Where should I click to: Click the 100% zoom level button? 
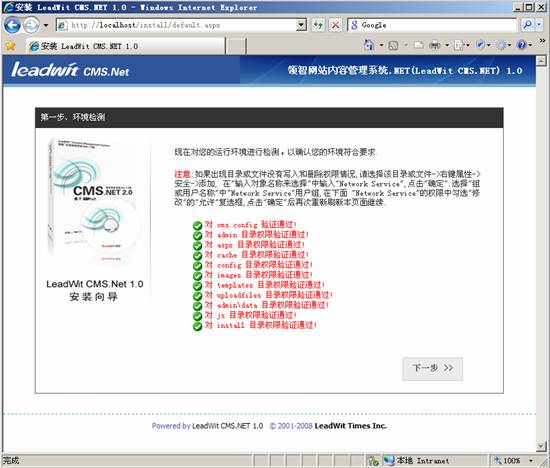click(508, 460)
